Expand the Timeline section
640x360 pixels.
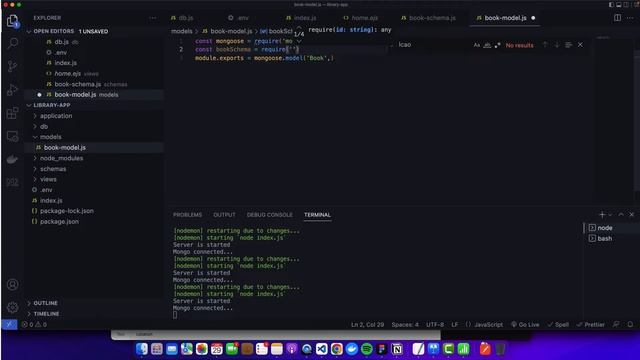[x=46, y=314]
